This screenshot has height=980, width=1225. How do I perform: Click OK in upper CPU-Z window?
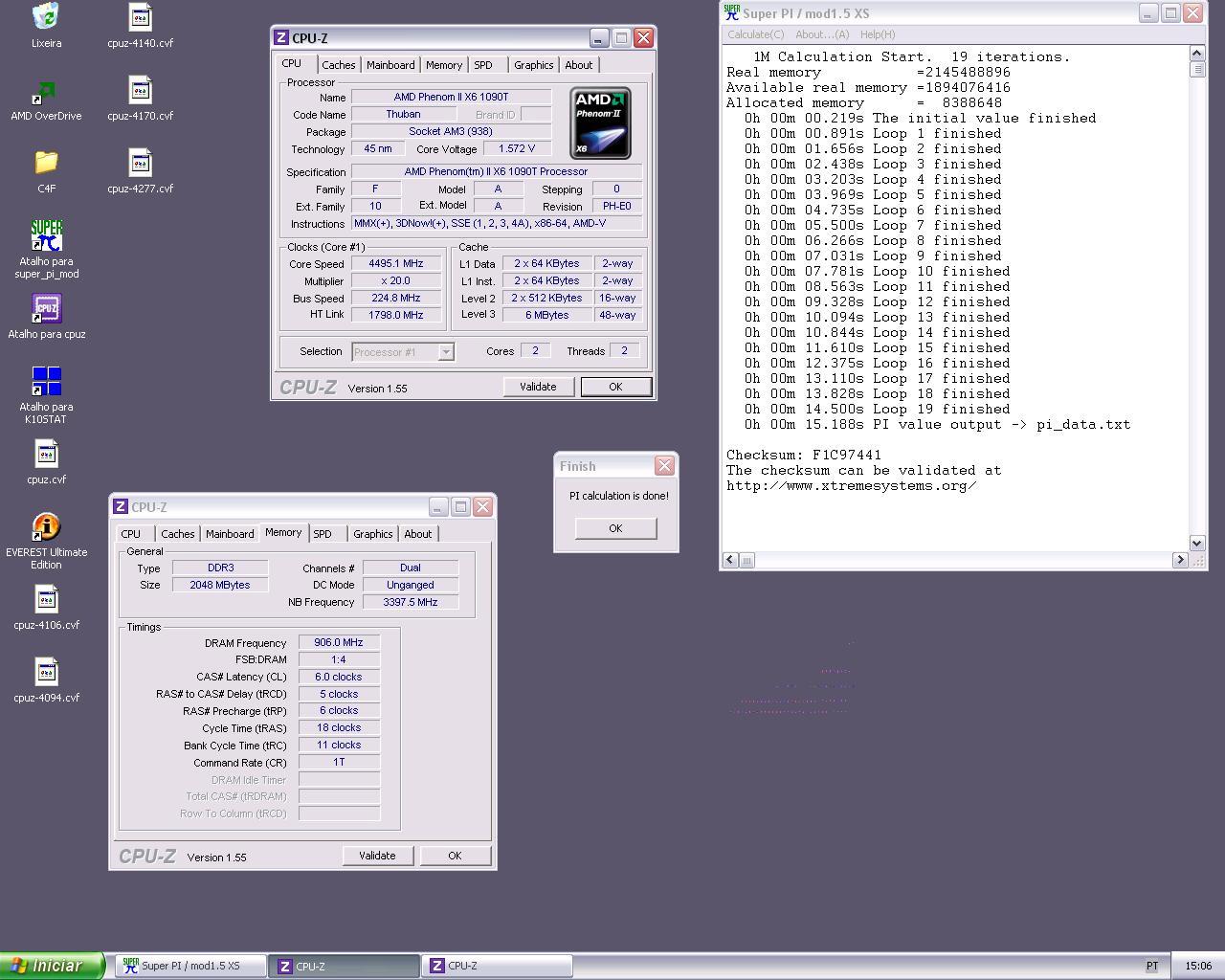[615, 387]
